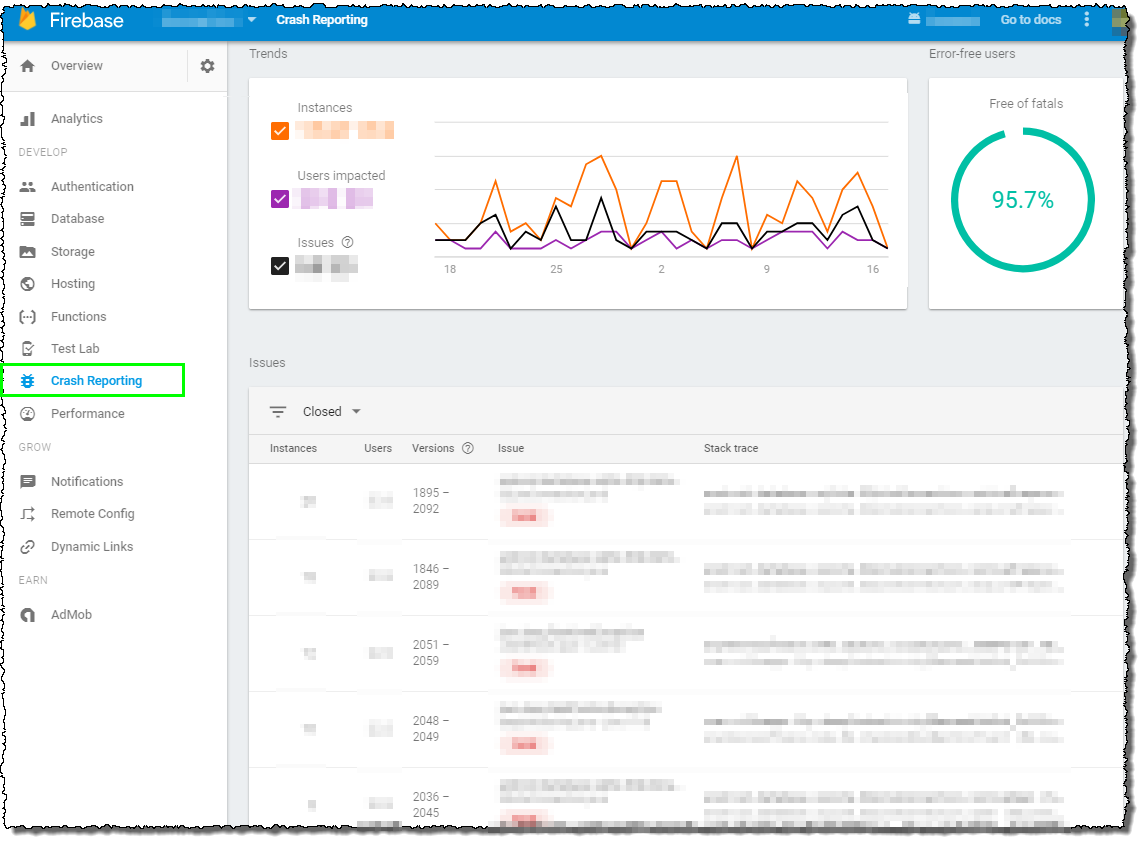Click the Functions brackets icon

coord(28,317)
